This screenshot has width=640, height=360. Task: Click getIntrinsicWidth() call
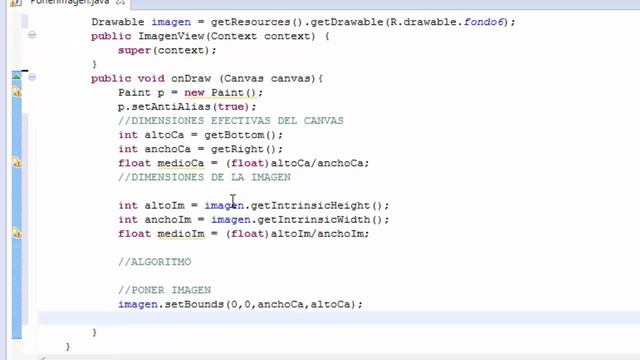(x=320, y=220)
